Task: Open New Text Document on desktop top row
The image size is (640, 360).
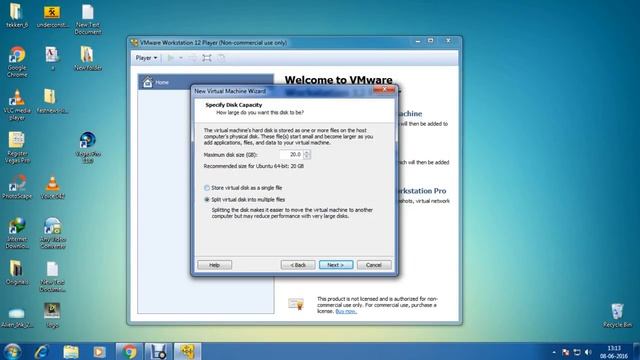Action: [x=88, y=19]
